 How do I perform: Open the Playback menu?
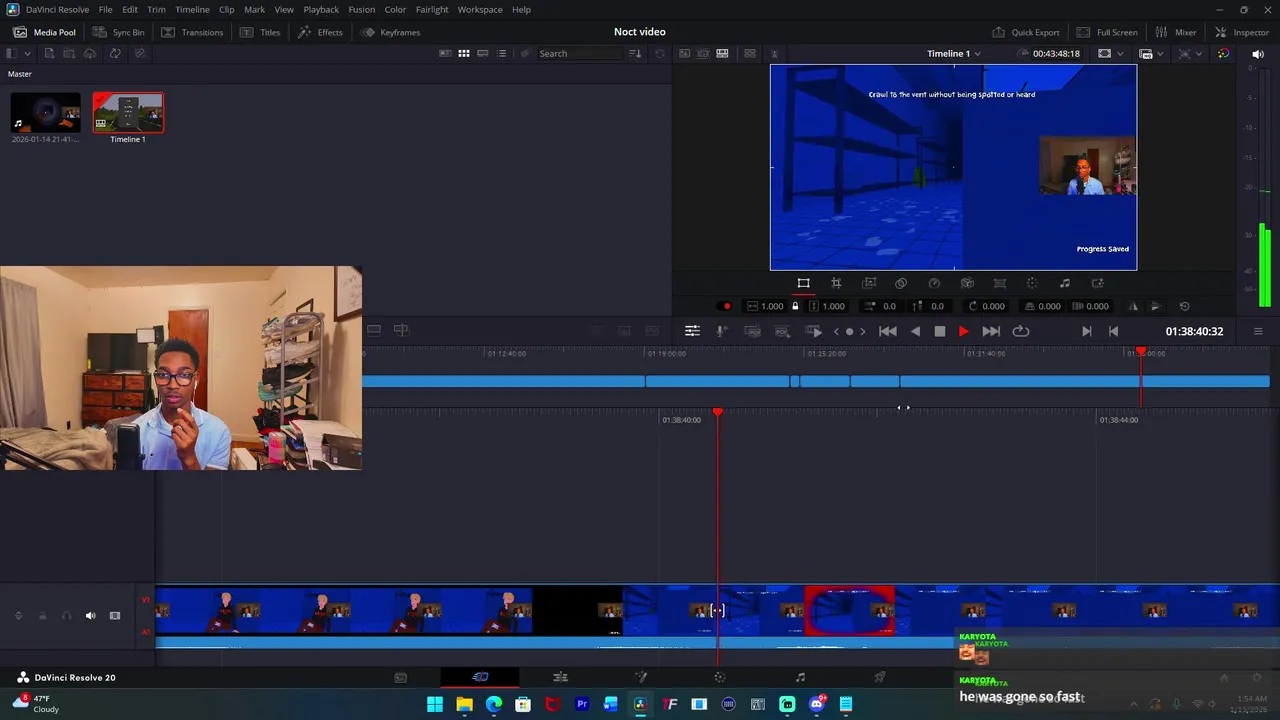[321, 9]
